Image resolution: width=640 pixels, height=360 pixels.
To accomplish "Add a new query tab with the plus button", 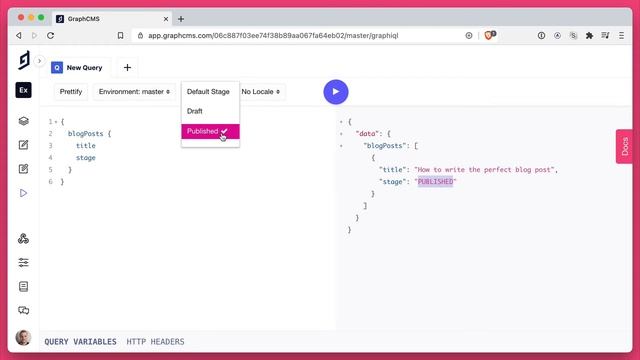I will point(127,68).
